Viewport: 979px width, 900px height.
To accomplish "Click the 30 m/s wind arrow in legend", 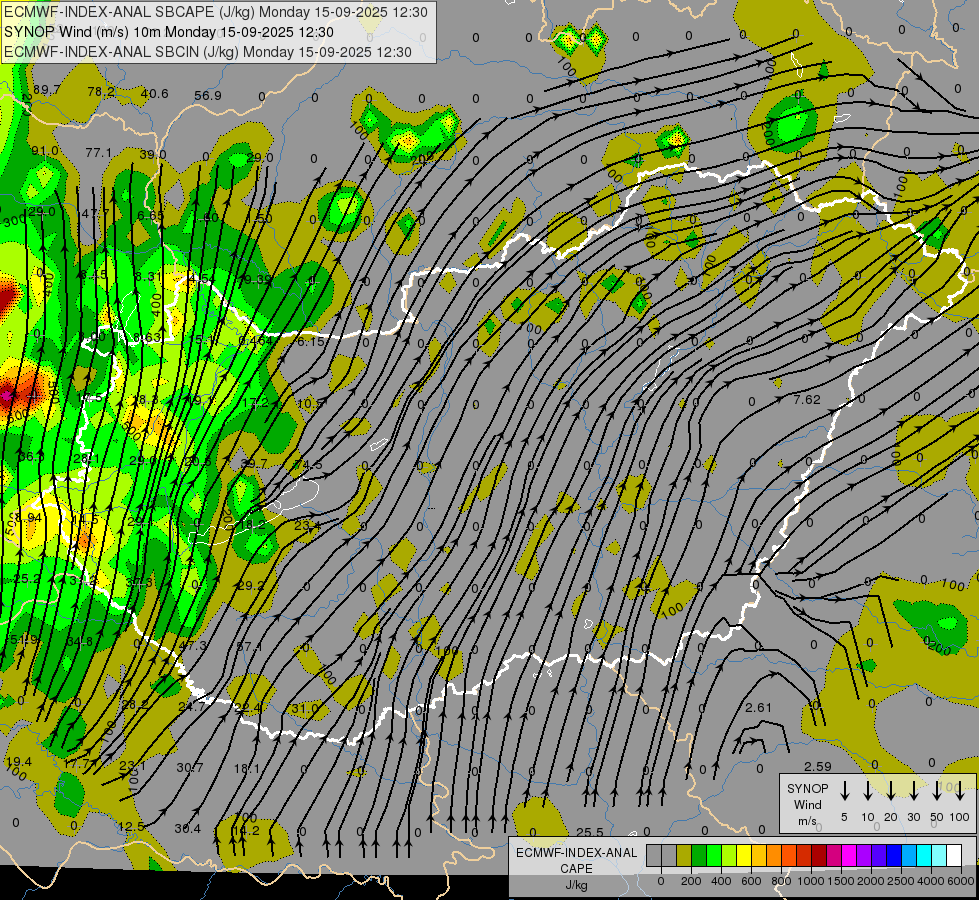I will coord(913,791).
